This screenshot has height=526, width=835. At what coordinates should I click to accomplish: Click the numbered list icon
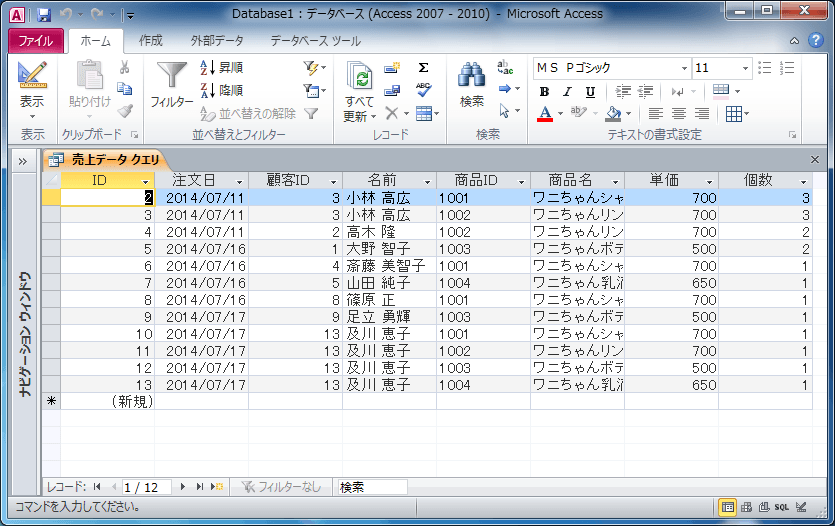click(x=787, y=68)
